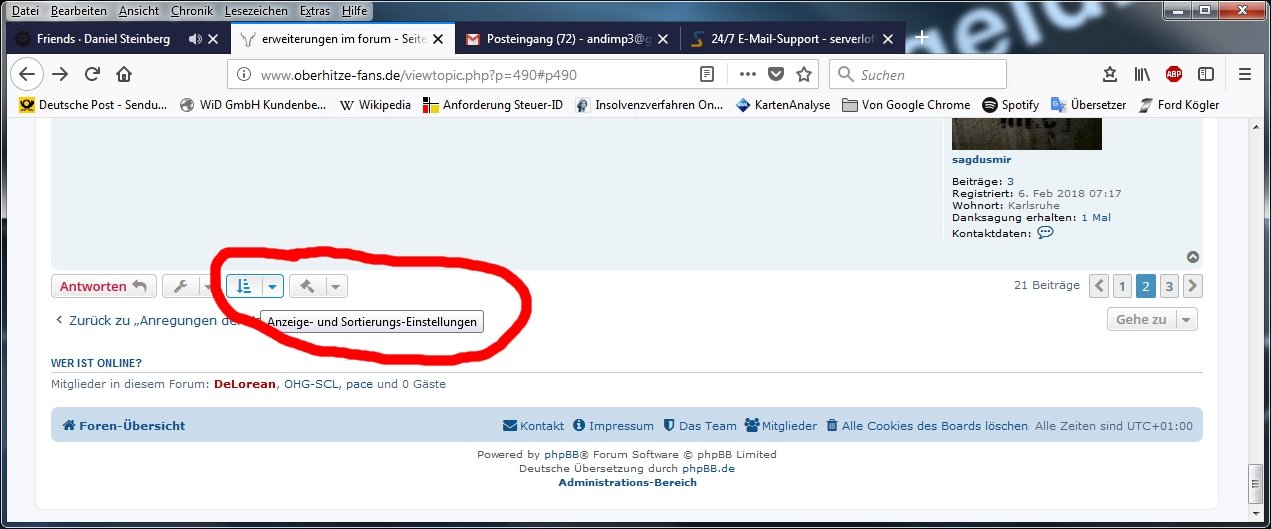The height and width of the screenshot is (529, 1271).
Task: Jump to top of post arrow
Action: [x=1193, y=257]
